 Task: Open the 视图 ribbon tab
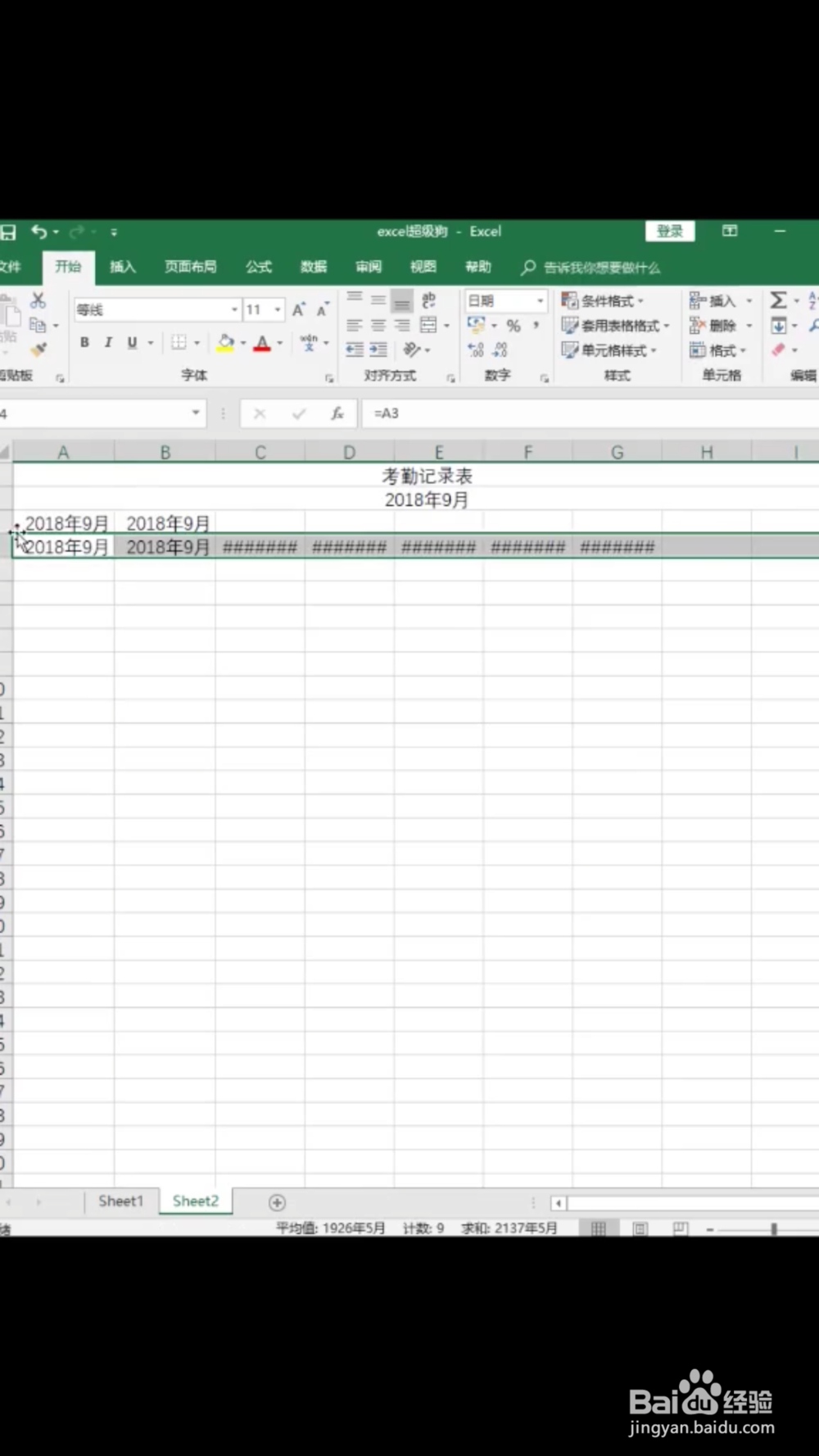pyautogui.click(x=423, y=267)
